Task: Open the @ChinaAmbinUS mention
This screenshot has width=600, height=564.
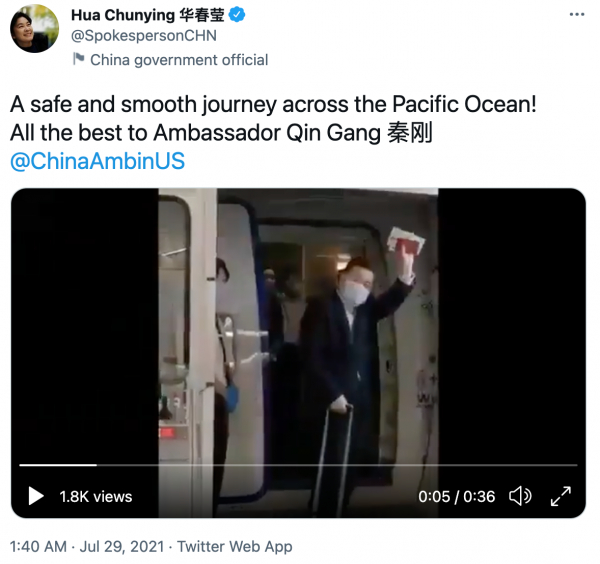Action: coord(97,162)
